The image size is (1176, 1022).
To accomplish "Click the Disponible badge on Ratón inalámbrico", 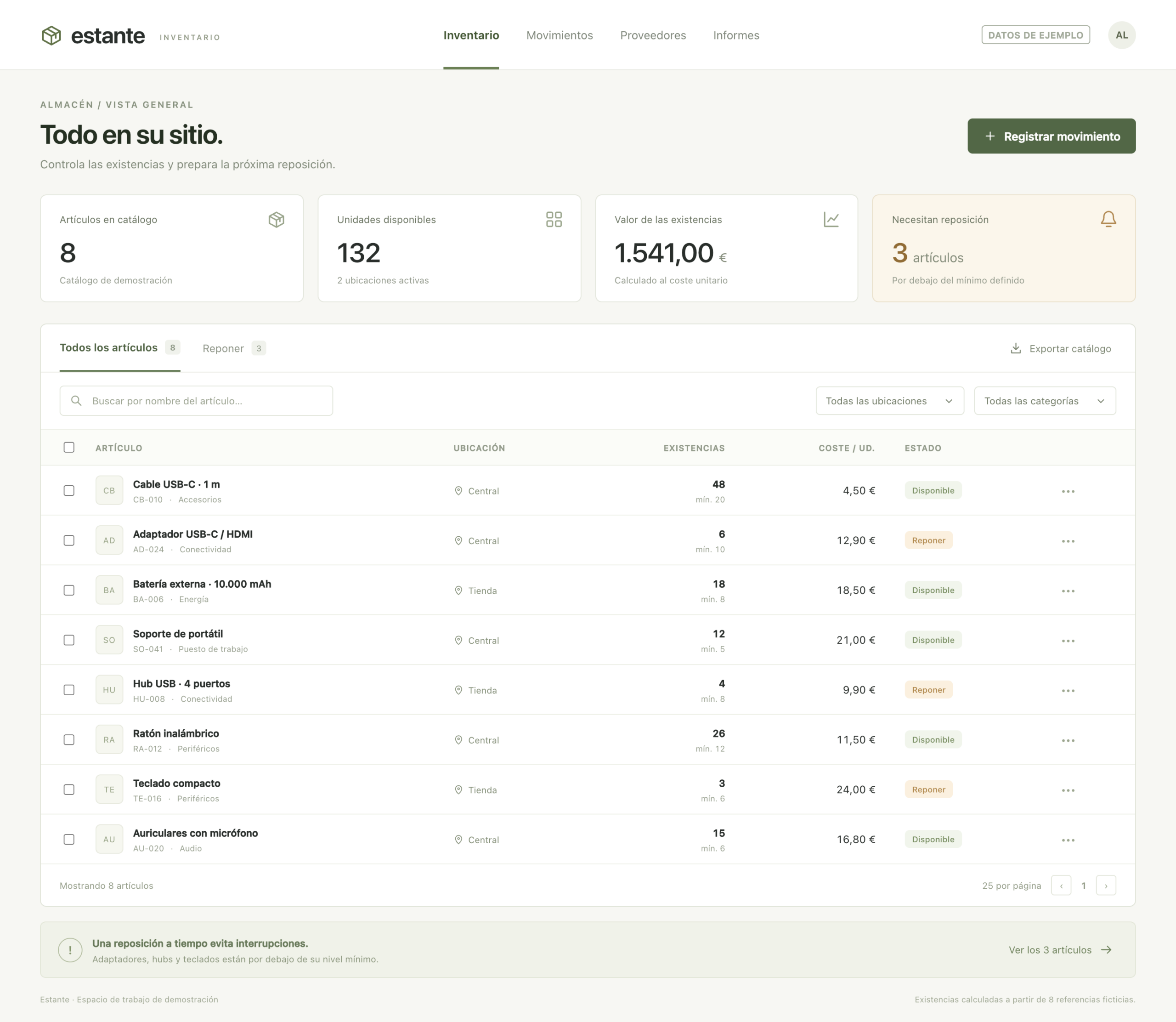I will point(933,740).
